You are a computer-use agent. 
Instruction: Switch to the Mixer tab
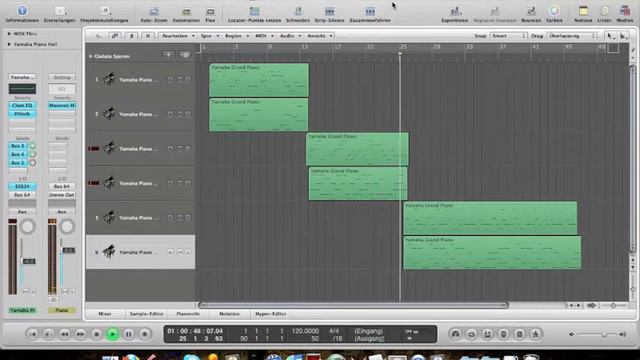pyautogui.click(x=104, y=314)
